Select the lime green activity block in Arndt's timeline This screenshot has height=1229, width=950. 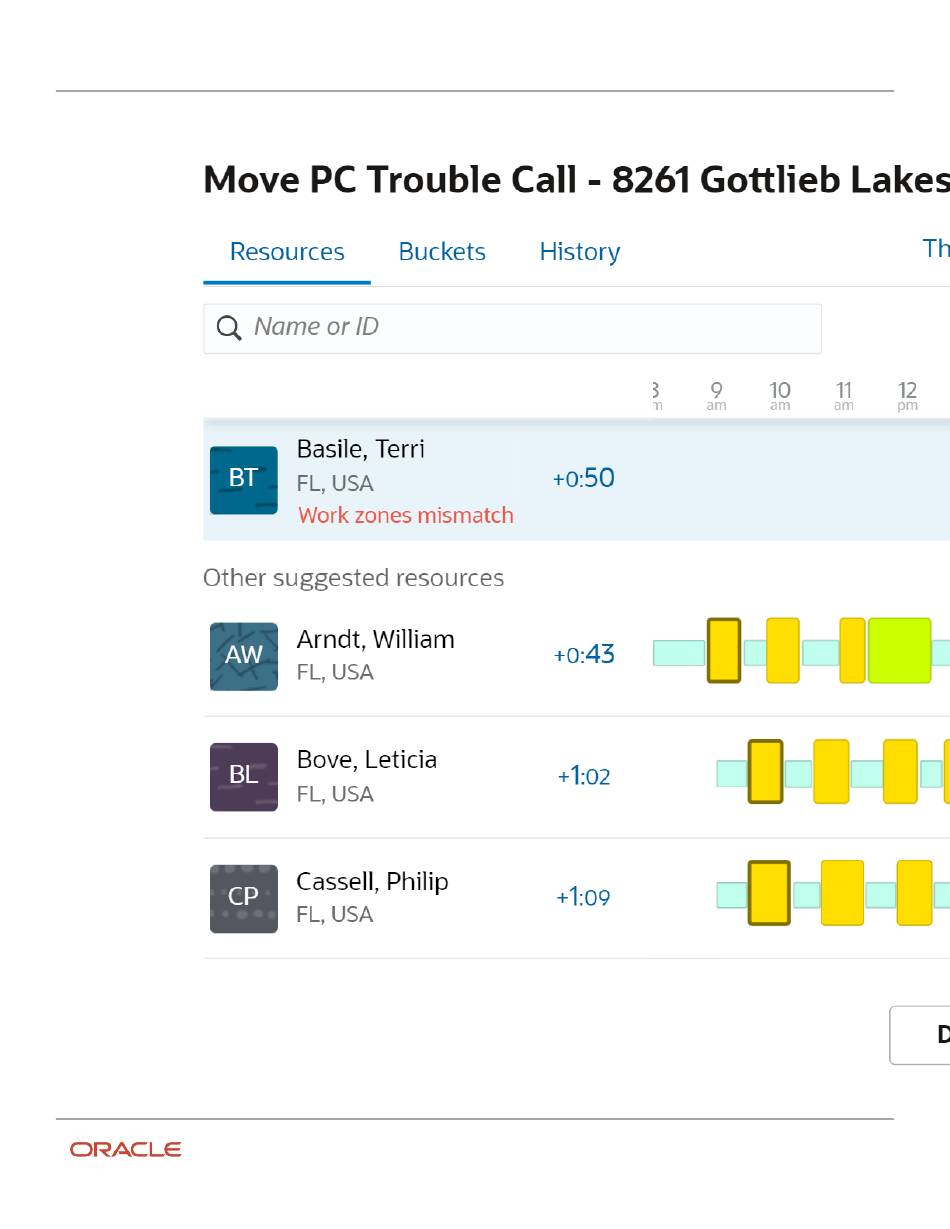899,650
